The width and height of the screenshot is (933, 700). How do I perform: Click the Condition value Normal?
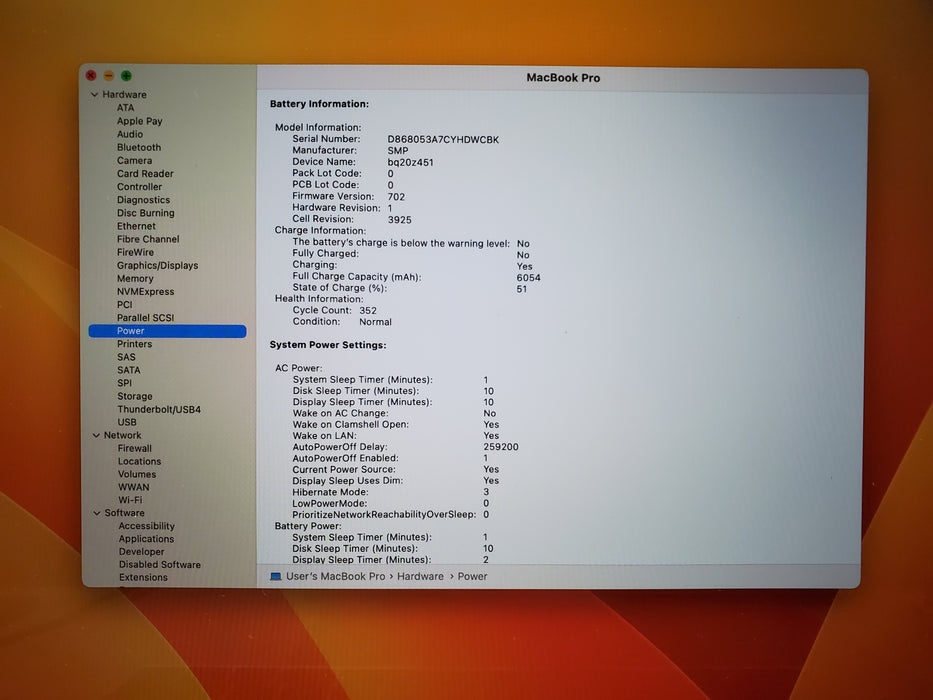[375, 322]
